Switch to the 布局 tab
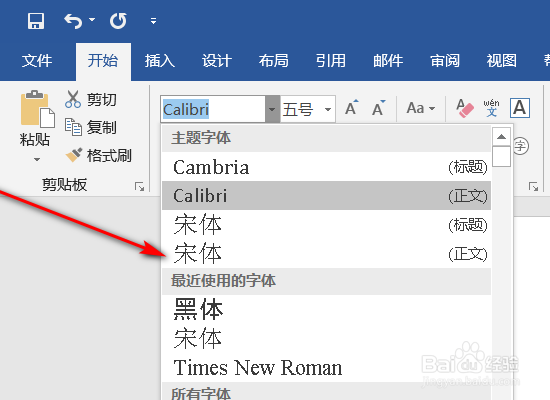The image size is (550, 400). click(274, 61)
